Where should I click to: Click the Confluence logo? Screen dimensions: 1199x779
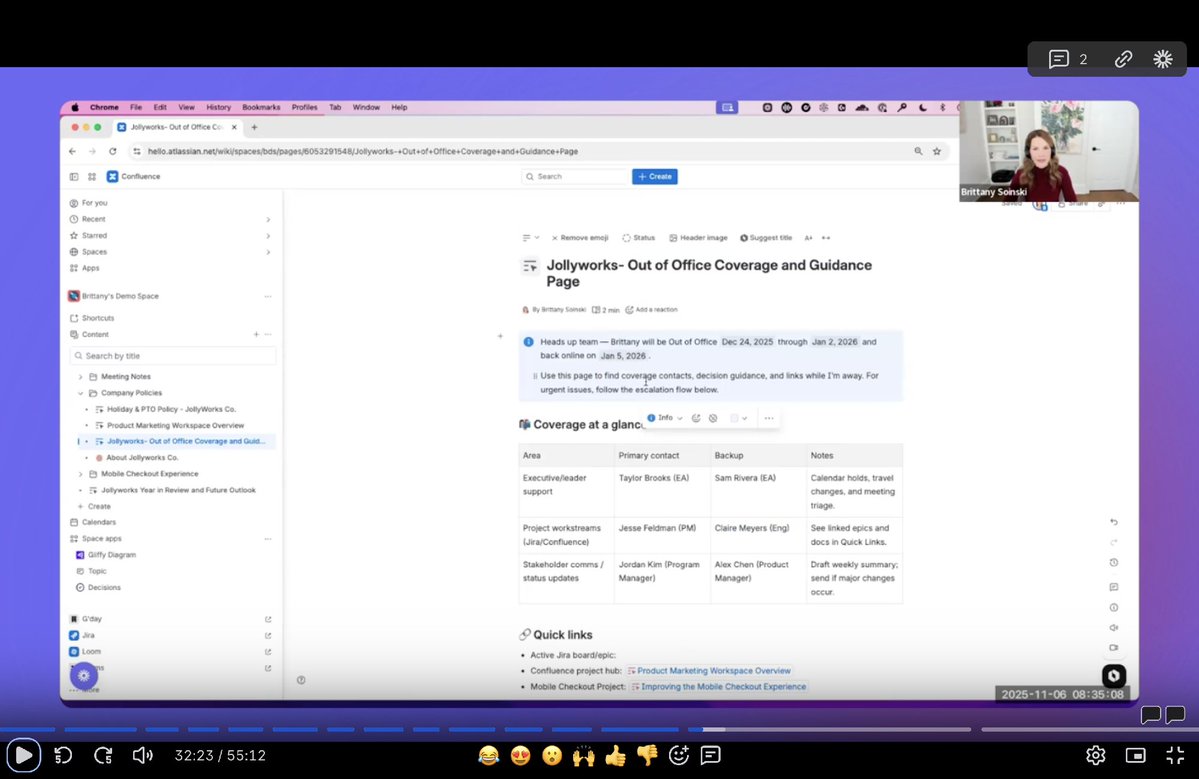tap(134, 177)
